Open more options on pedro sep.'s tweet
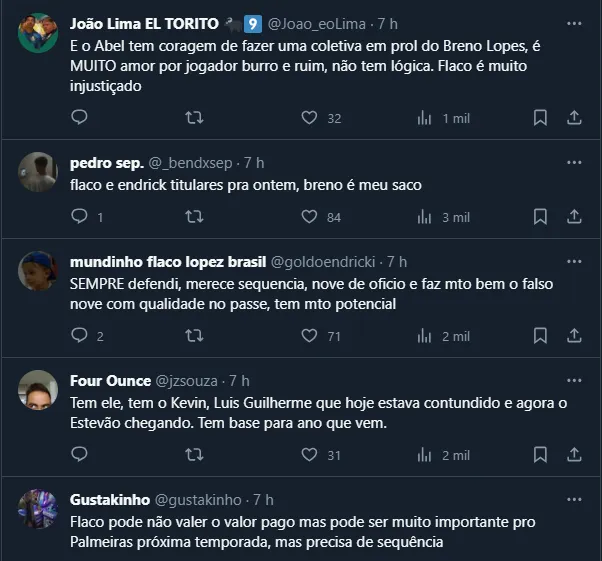This screenshot has width=602, height=561. coord(574,162)
